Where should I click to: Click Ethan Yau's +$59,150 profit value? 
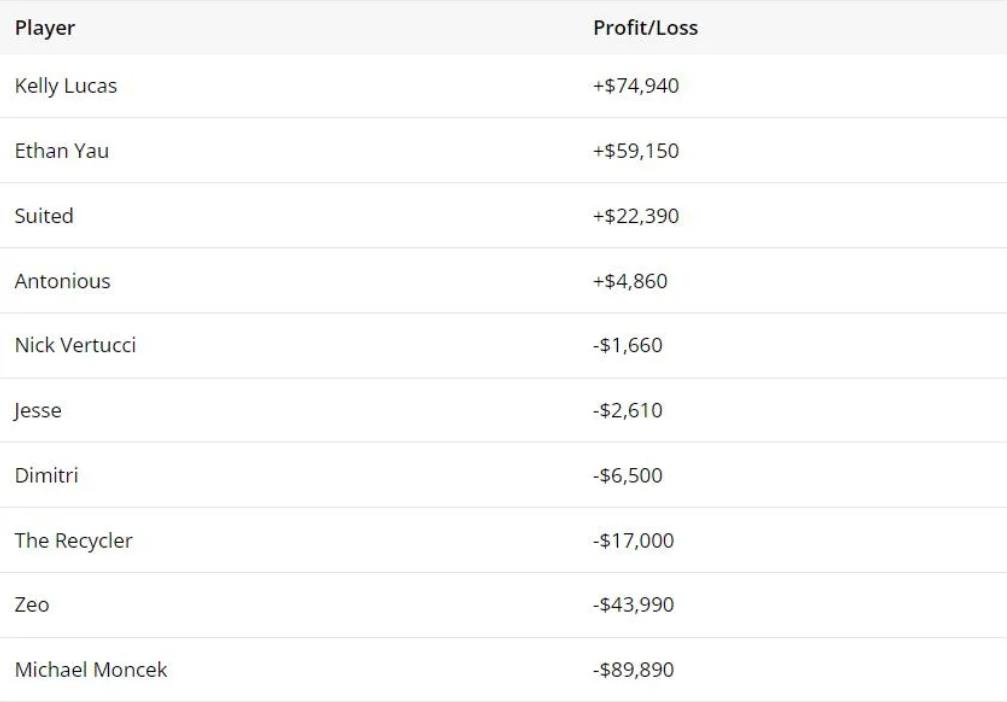(636, 151)
